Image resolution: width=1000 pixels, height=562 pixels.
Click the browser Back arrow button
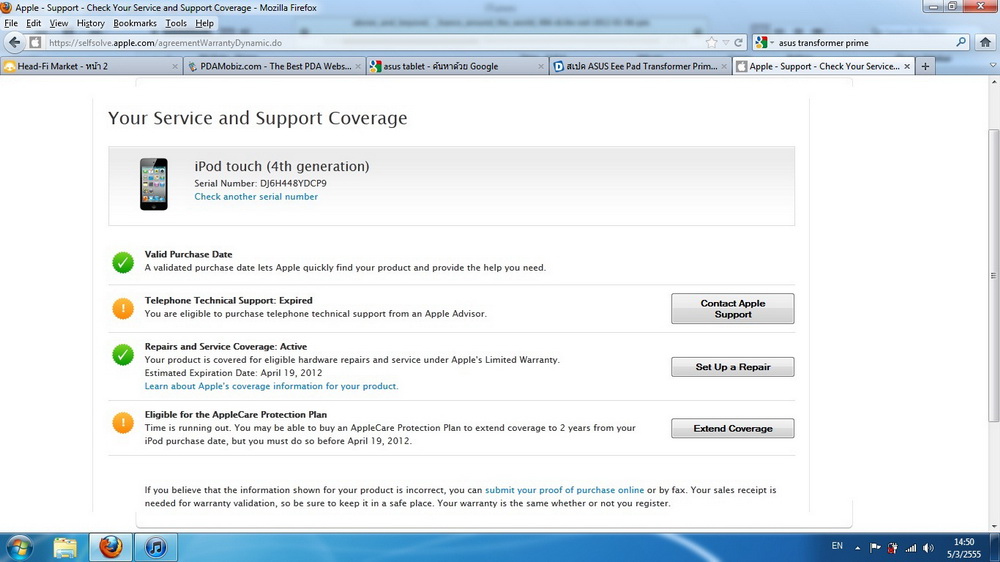point(14,43)
